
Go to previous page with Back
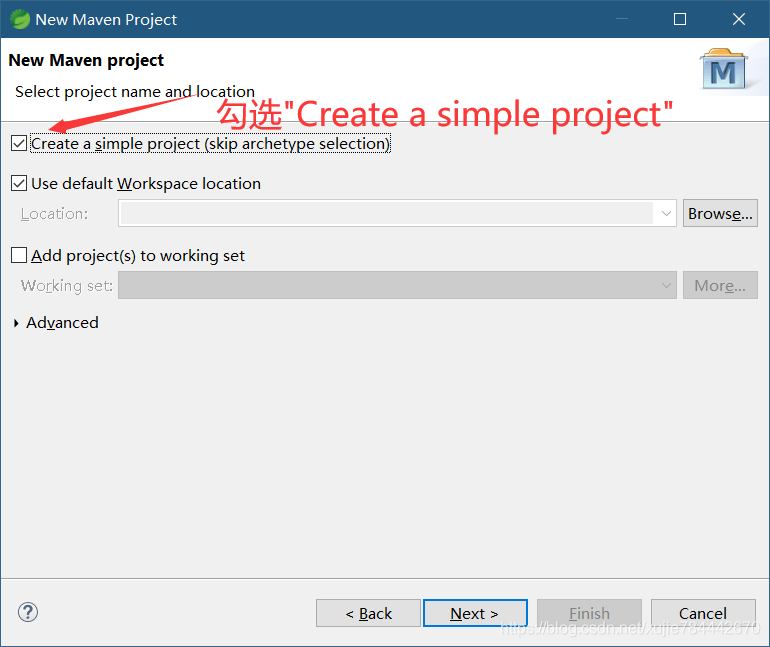click(x=368, y=613)
